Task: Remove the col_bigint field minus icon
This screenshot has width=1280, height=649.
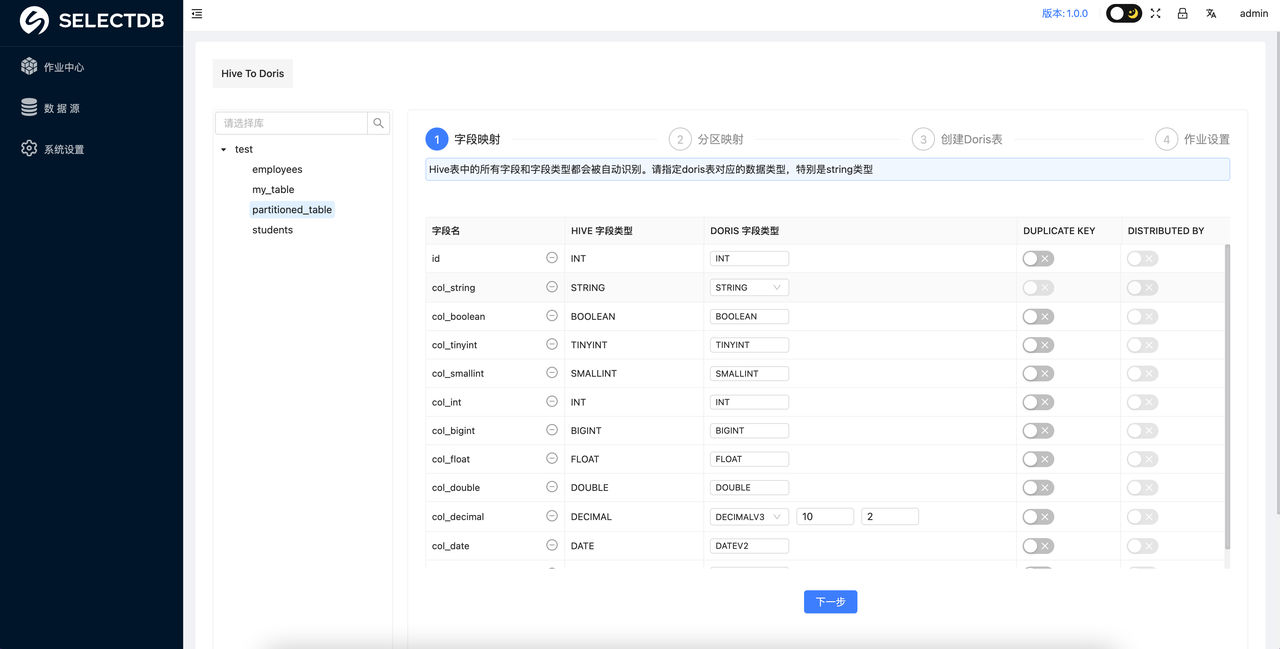Action: [x=552, y=430]
